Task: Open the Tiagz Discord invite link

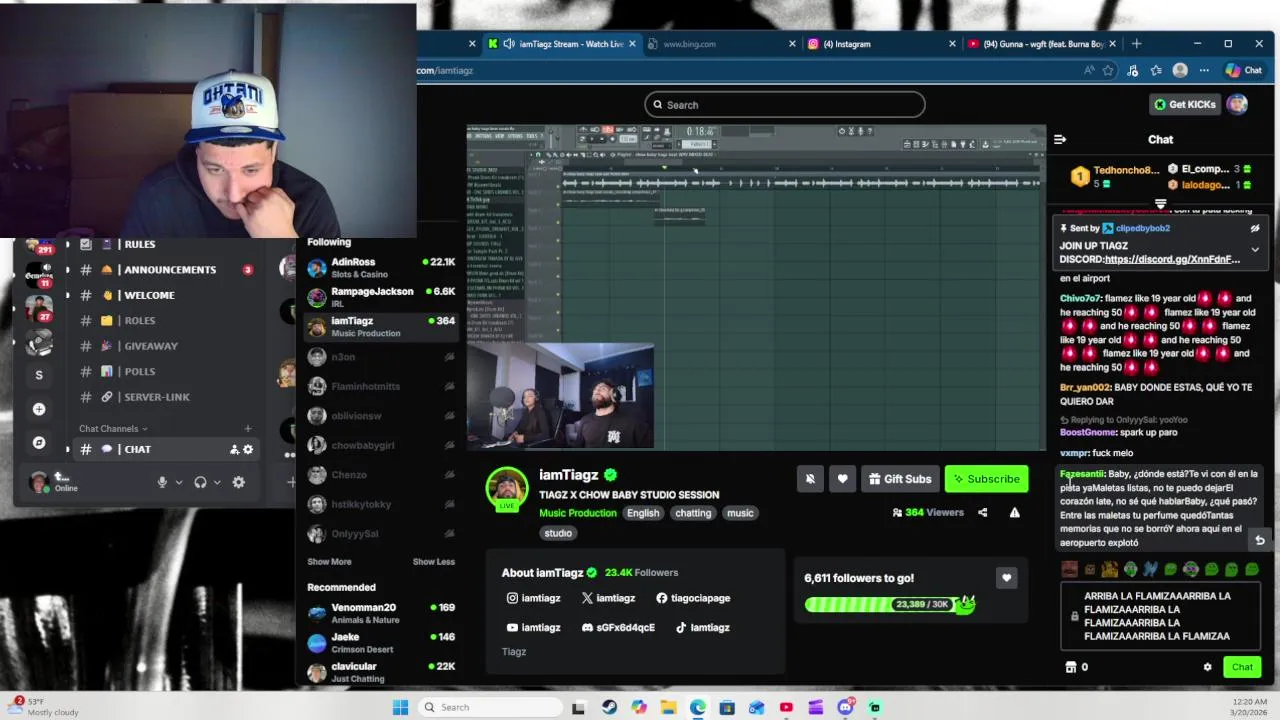Action: [1172, 260]
